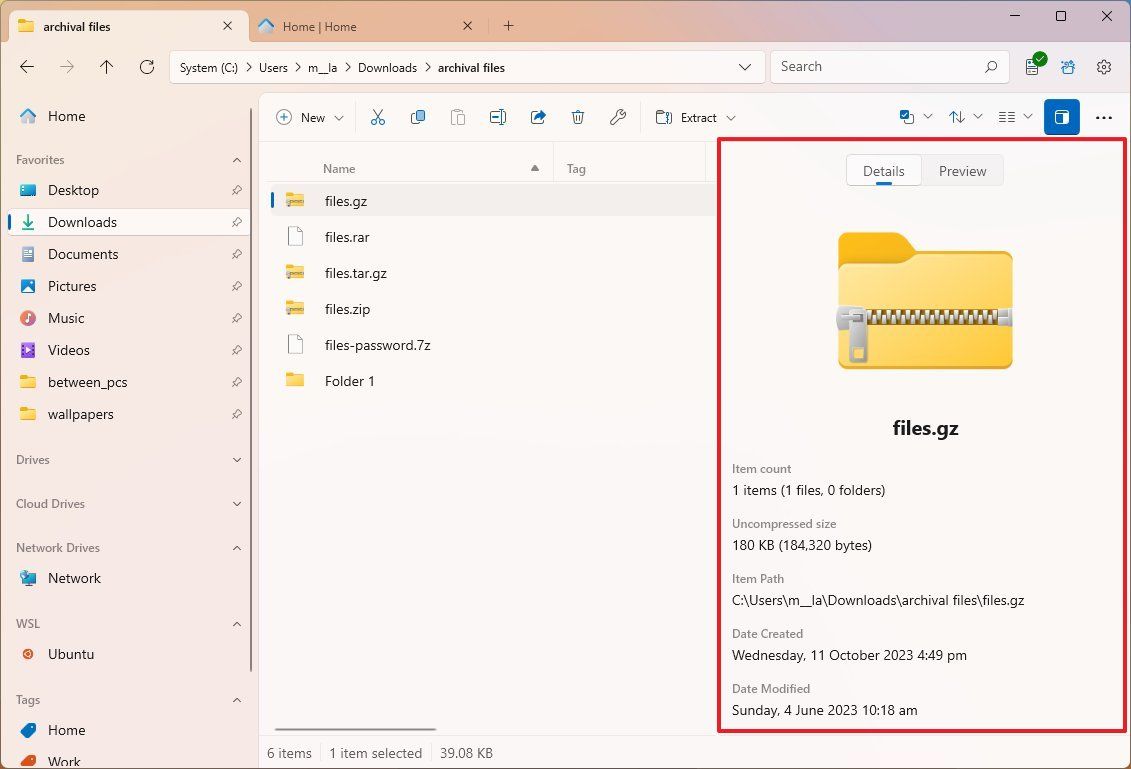
Task: Switch to the archival files browser tab
Action: tap(120, 26)
